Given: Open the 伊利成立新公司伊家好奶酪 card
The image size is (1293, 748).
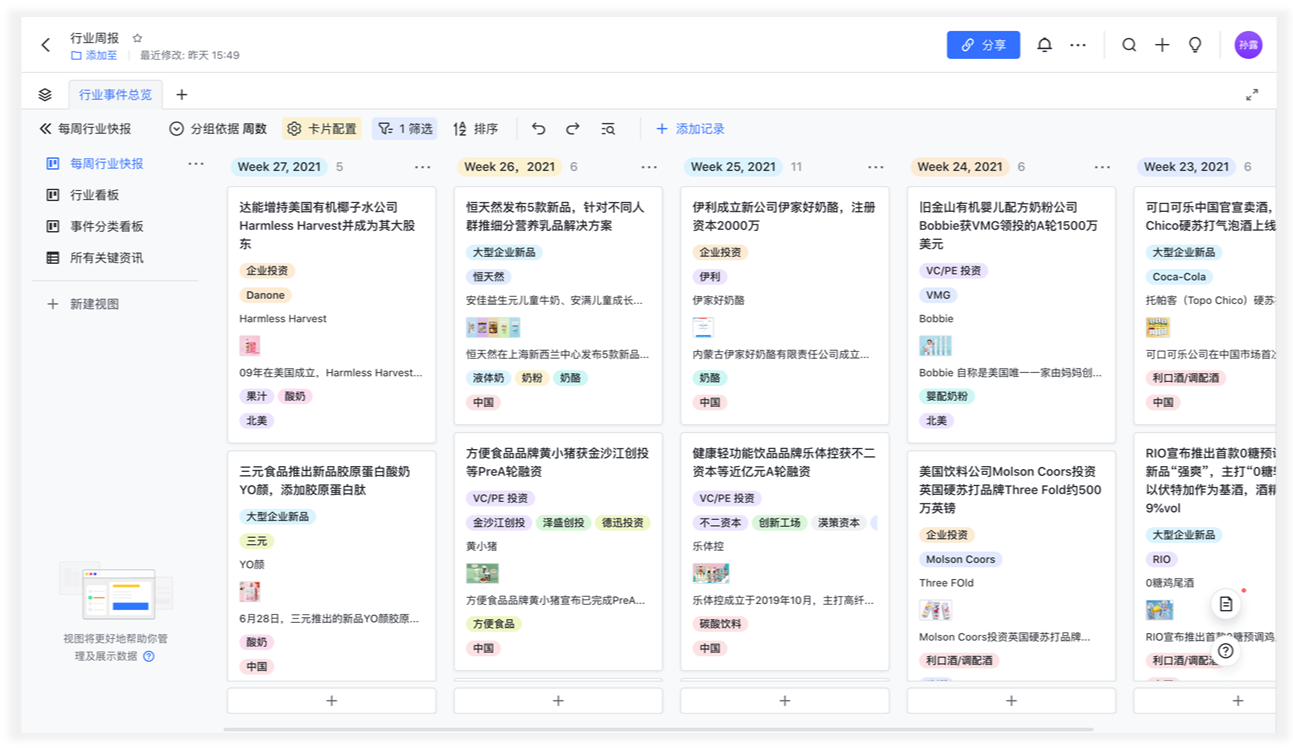Looking at the screenshot, I should (x=784, y=216).
